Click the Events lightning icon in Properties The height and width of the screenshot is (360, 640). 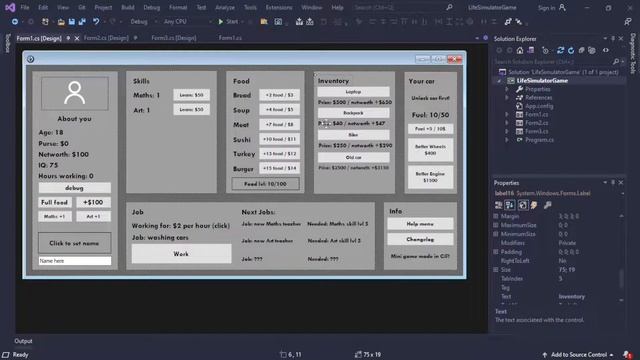pos(534,205)
